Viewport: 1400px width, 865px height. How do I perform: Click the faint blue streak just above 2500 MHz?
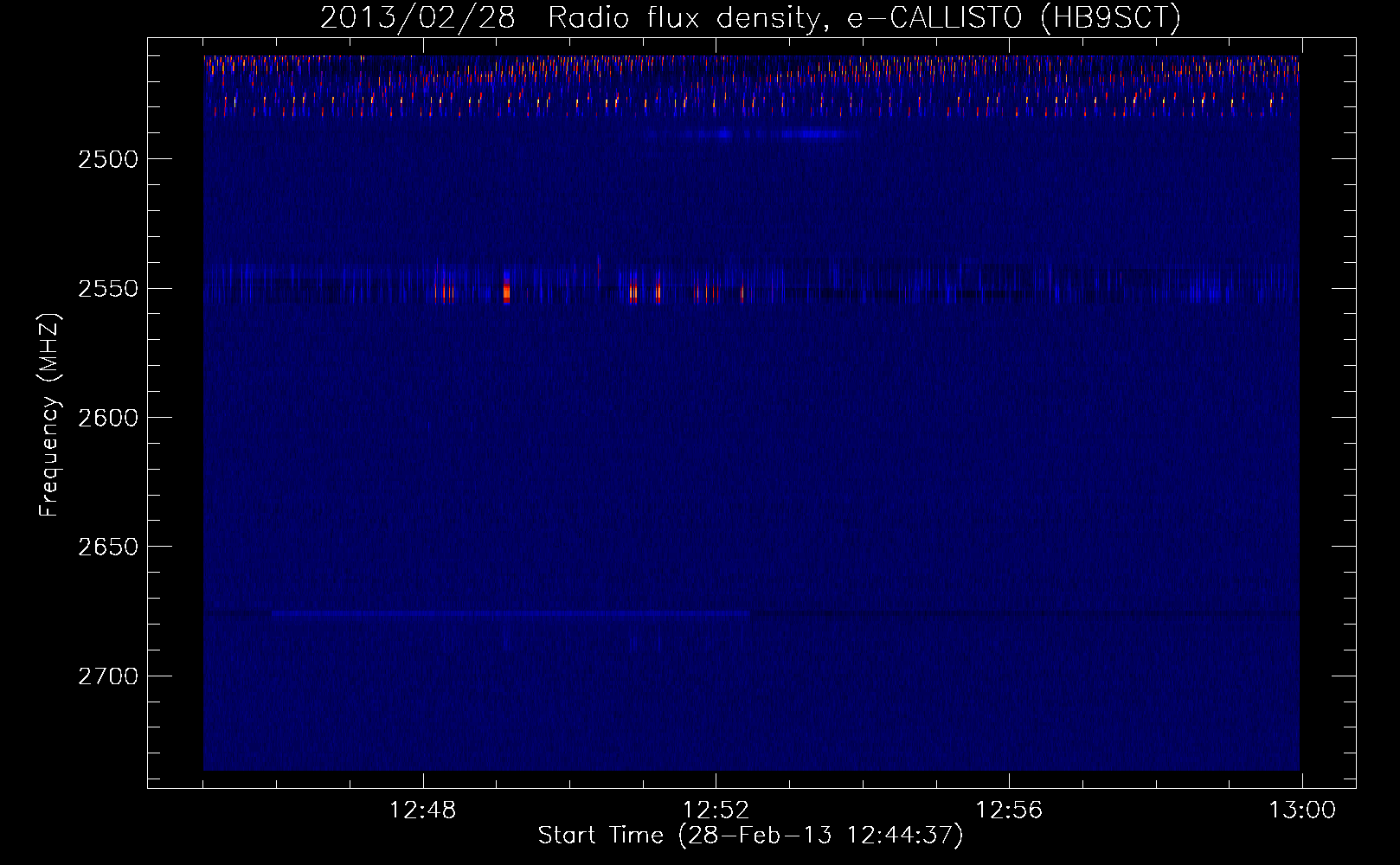(x=752, y=134)
